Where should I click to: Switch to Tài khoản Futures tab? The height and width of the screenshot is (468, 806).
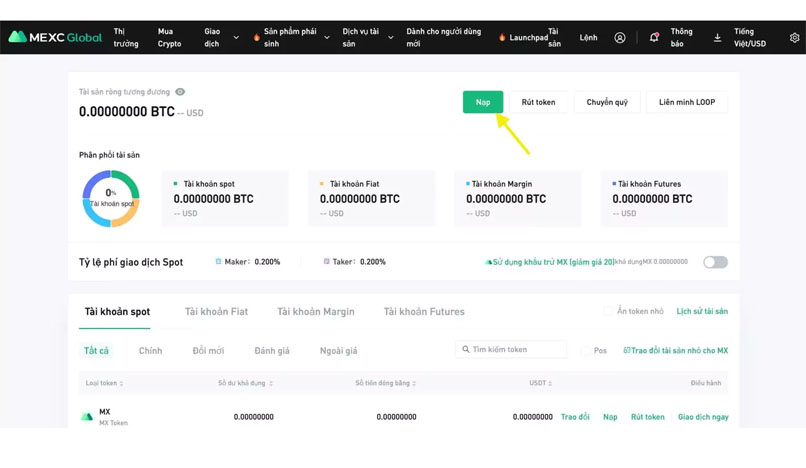pyautogui.click(x=424, y=312)
